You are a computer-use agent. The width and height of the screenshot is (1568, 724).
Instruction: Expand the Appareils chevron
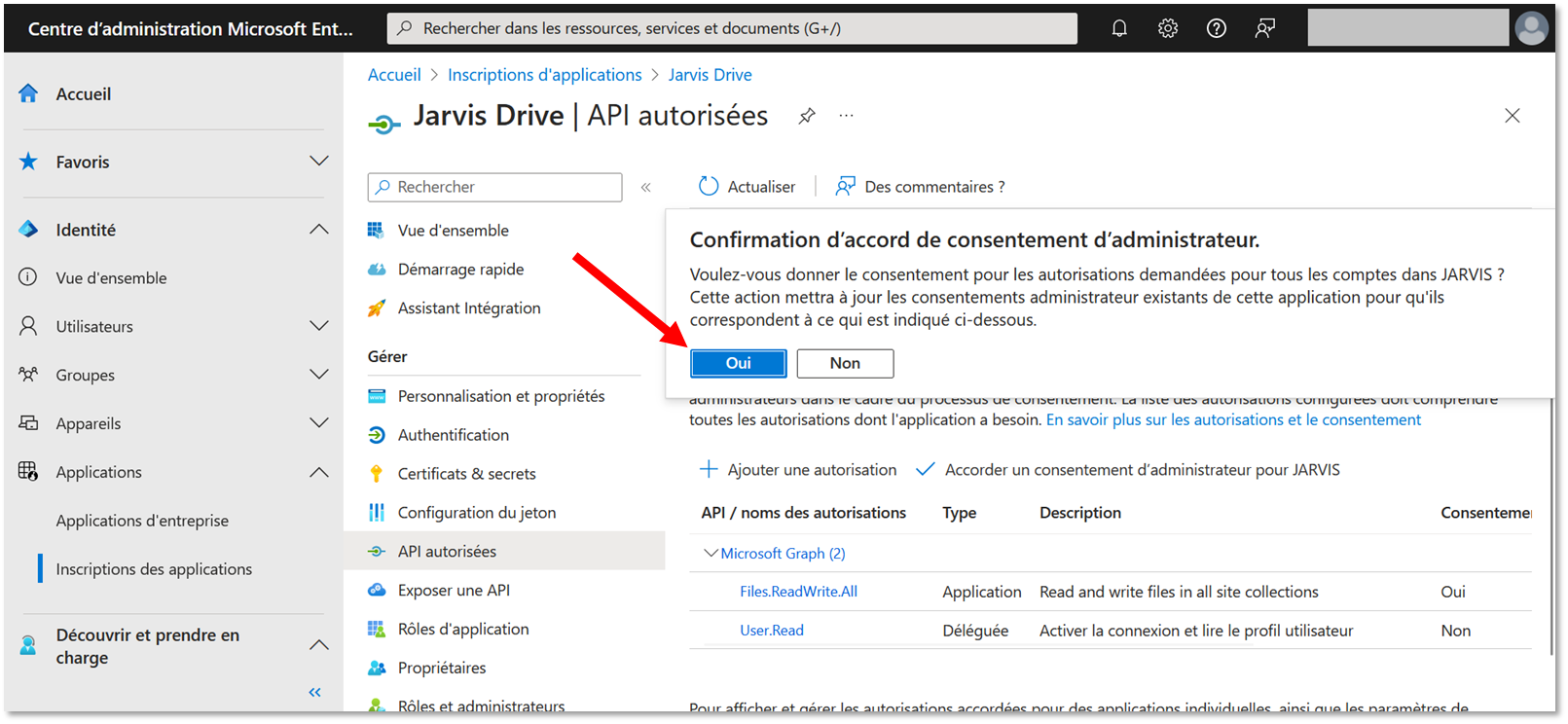pyautogui.click(x=318, y=423)
